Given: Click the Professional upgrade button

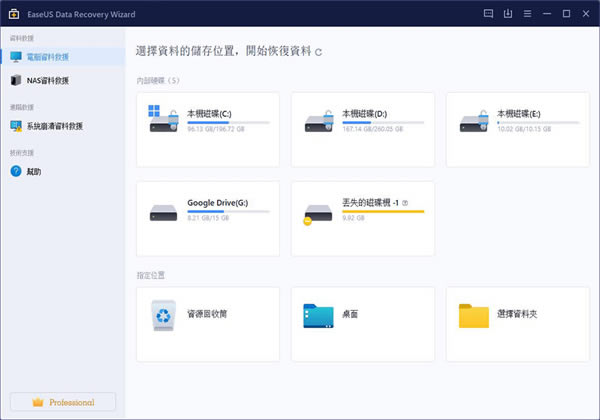Looking at the screenshot, I should (63, 402).
